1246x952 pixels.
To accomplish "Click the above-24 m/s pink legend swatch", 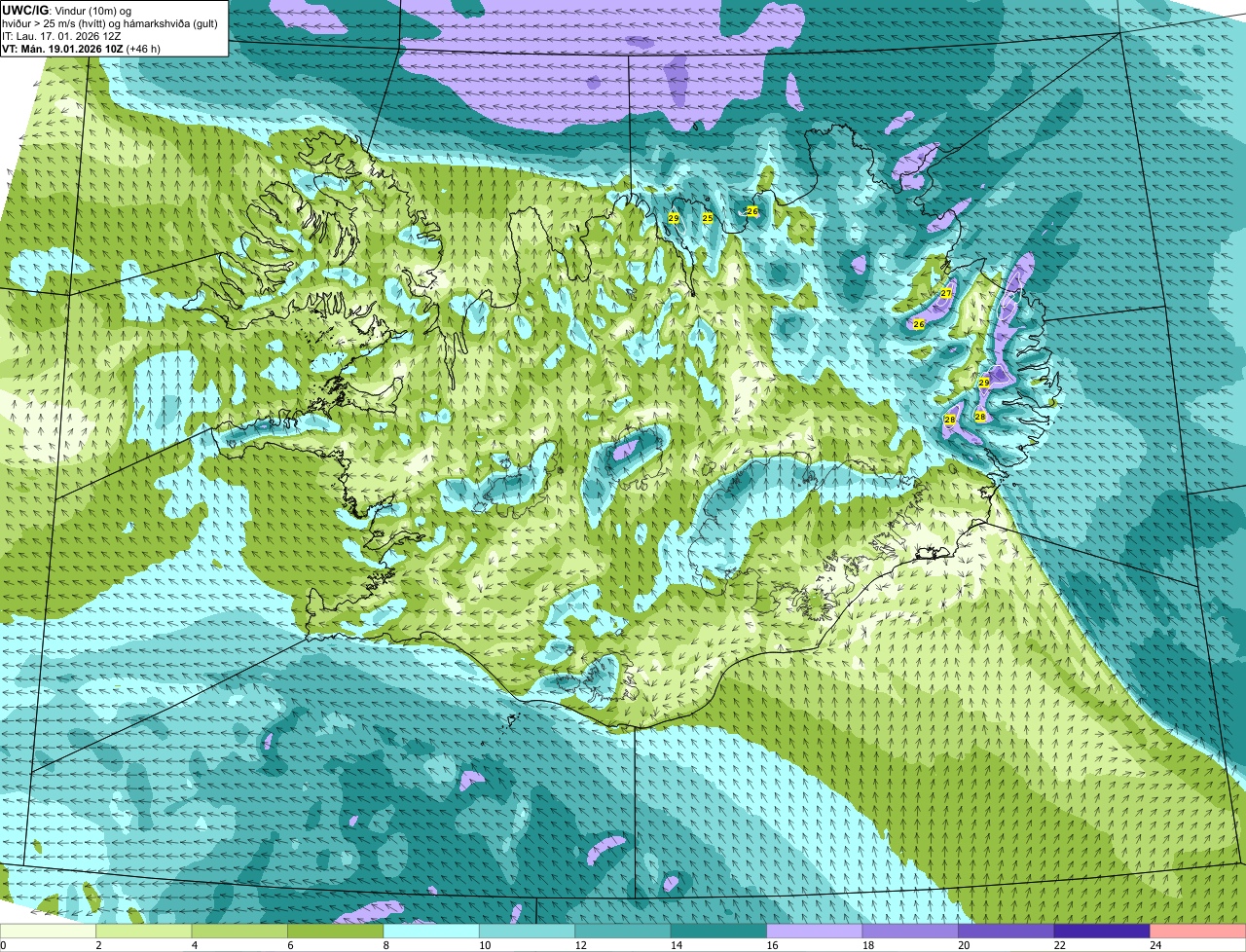I will [1198, 931].
